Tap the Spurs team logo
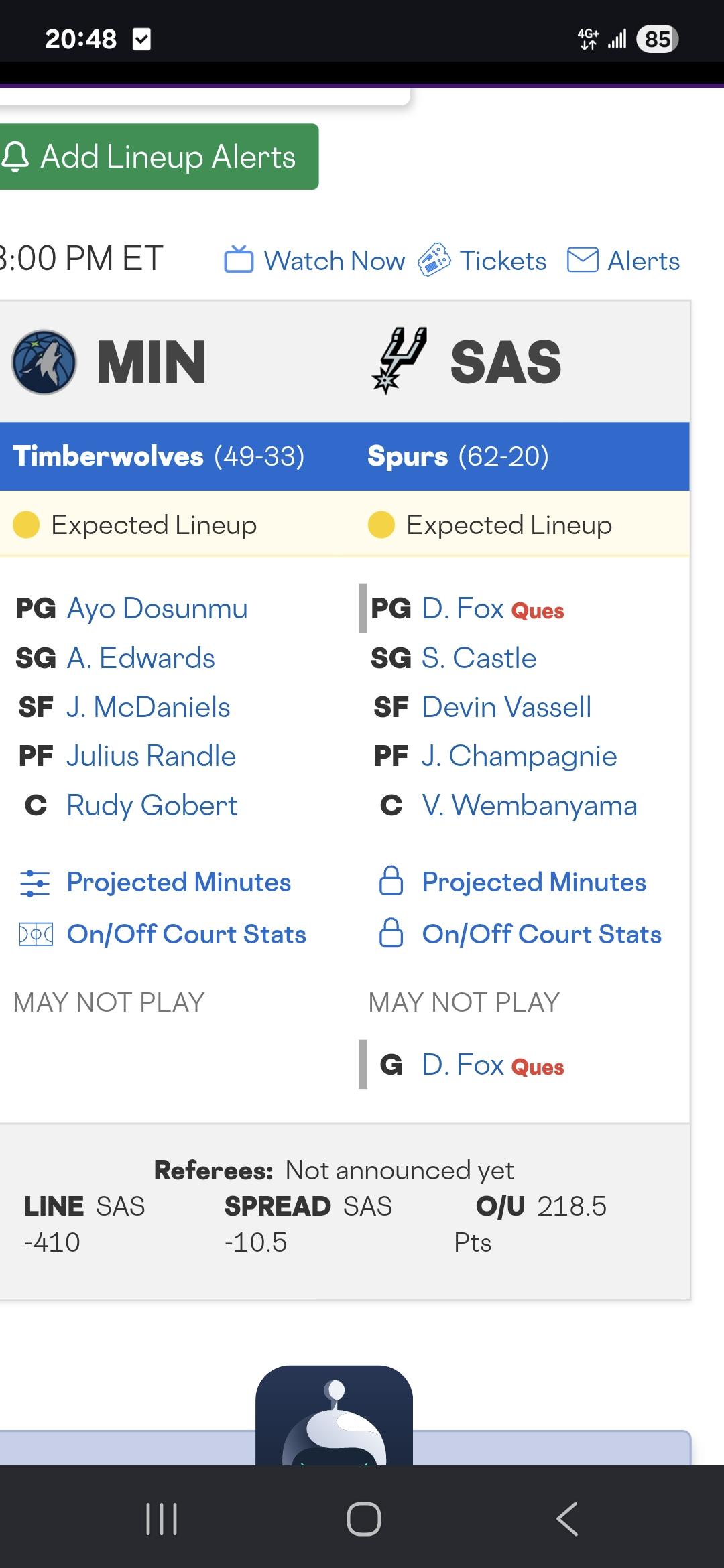Image resolution: width=724 pixels, height=1568 pixels. [x=400, y=361]
